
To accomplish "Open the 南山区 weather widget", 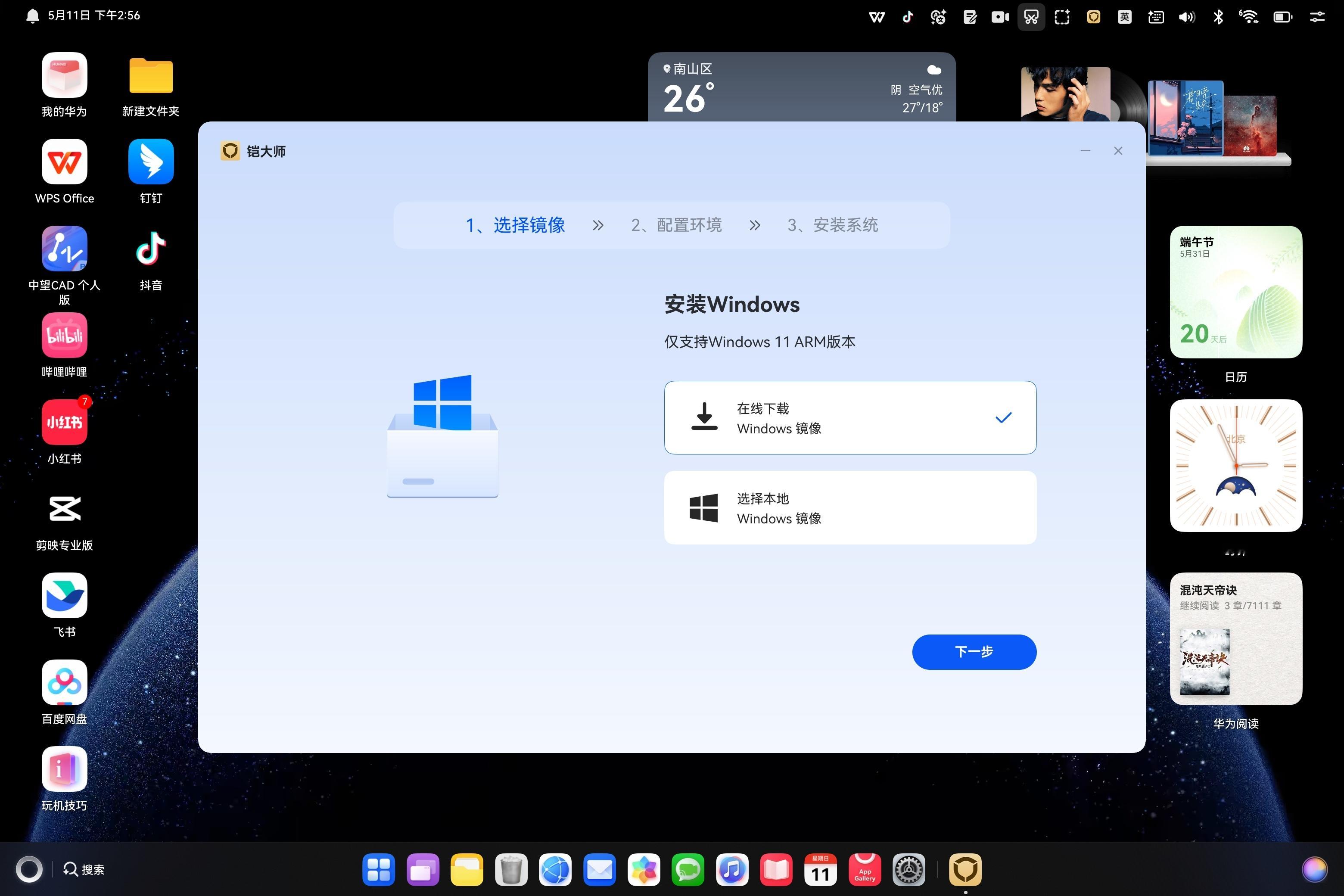I will (x=802, y=87).
